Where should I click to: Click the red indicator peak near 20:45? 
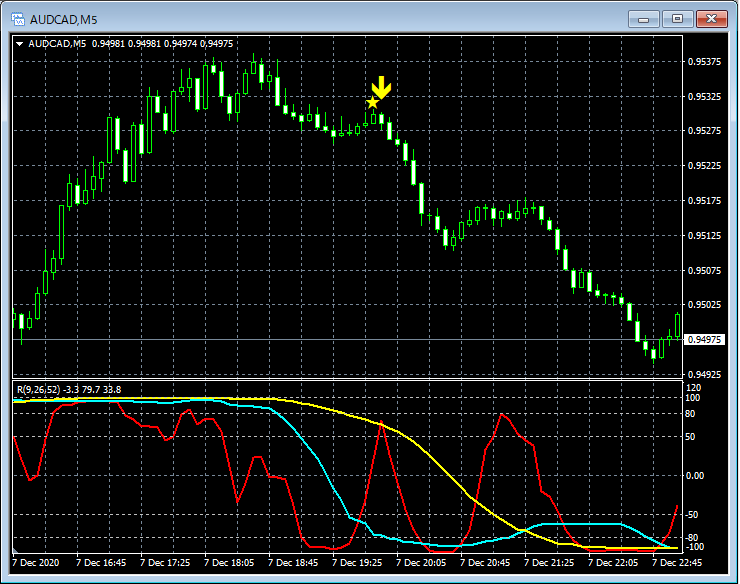501,415
